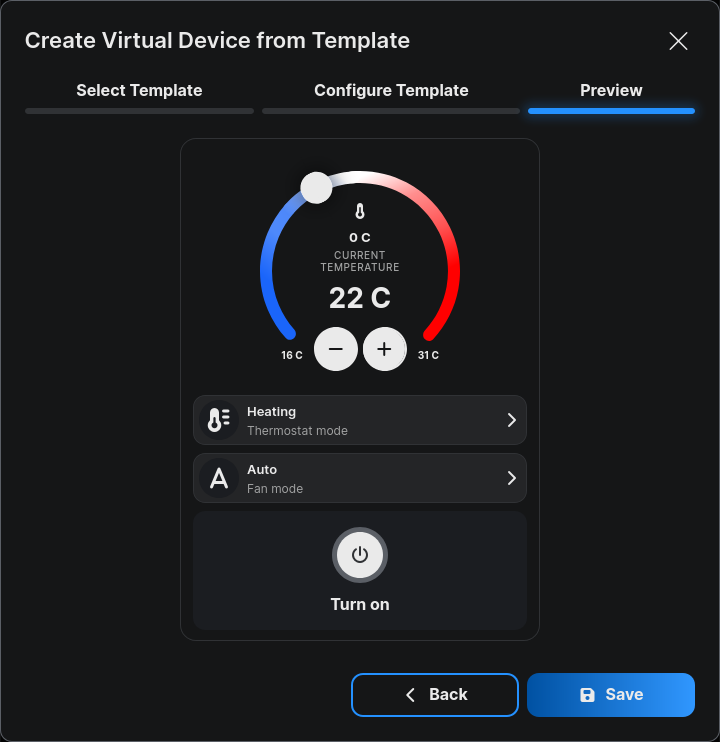
Task: Save the virtual device
Action: tap(611, 695)
